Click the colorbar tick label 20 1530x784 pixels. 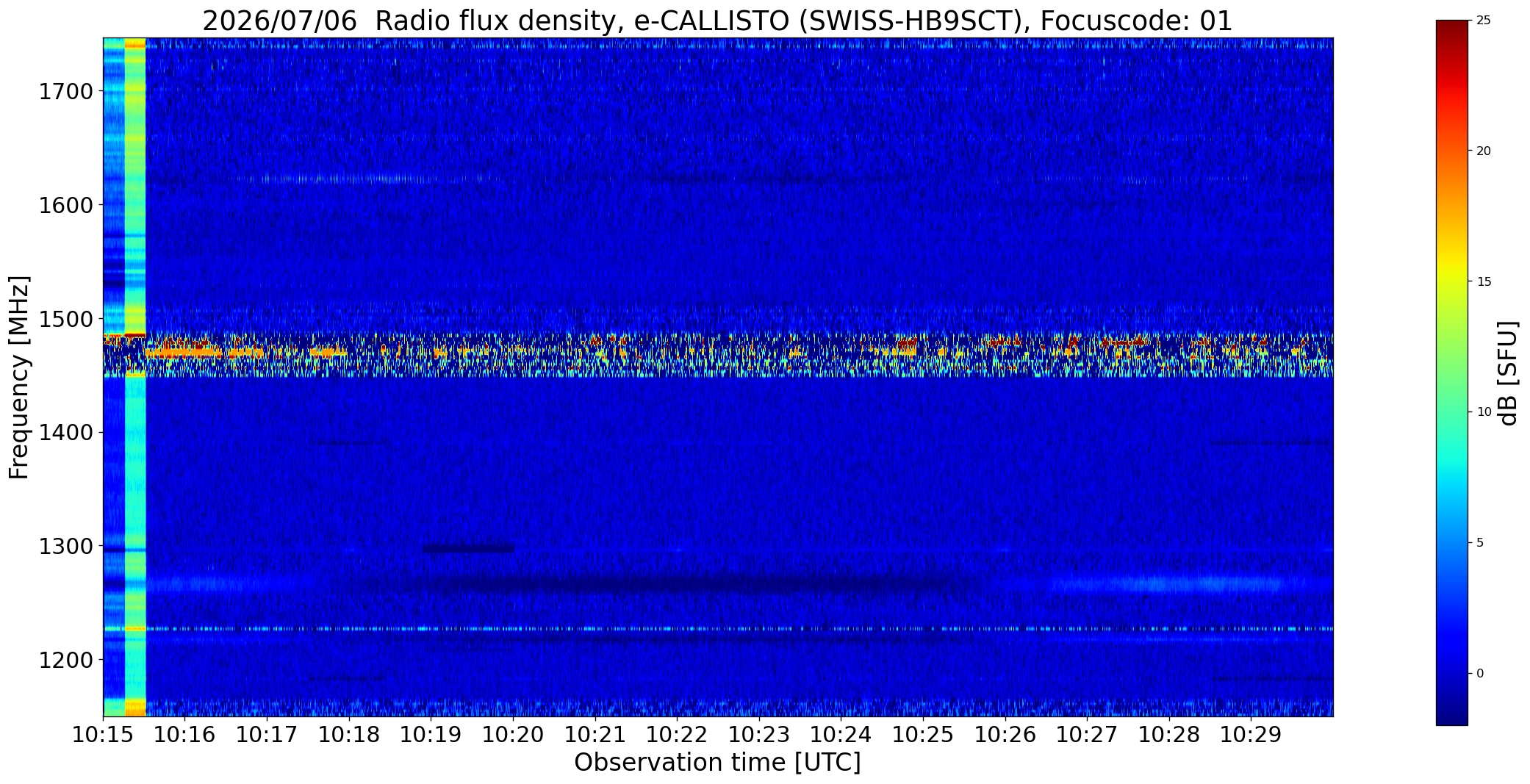pyautogui.click(x=1484, y=151)
